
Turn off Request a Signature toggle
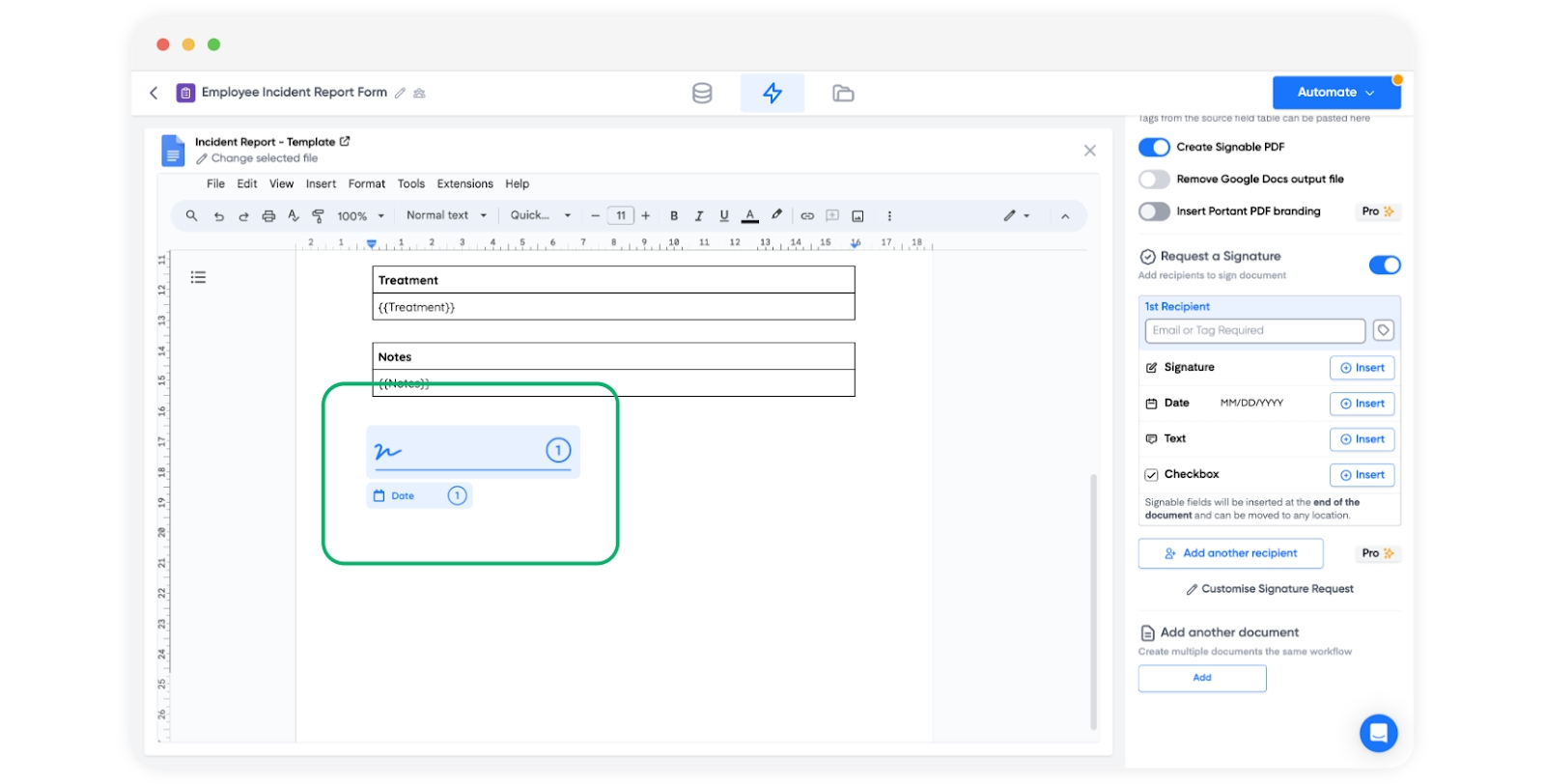point(1384,265)
